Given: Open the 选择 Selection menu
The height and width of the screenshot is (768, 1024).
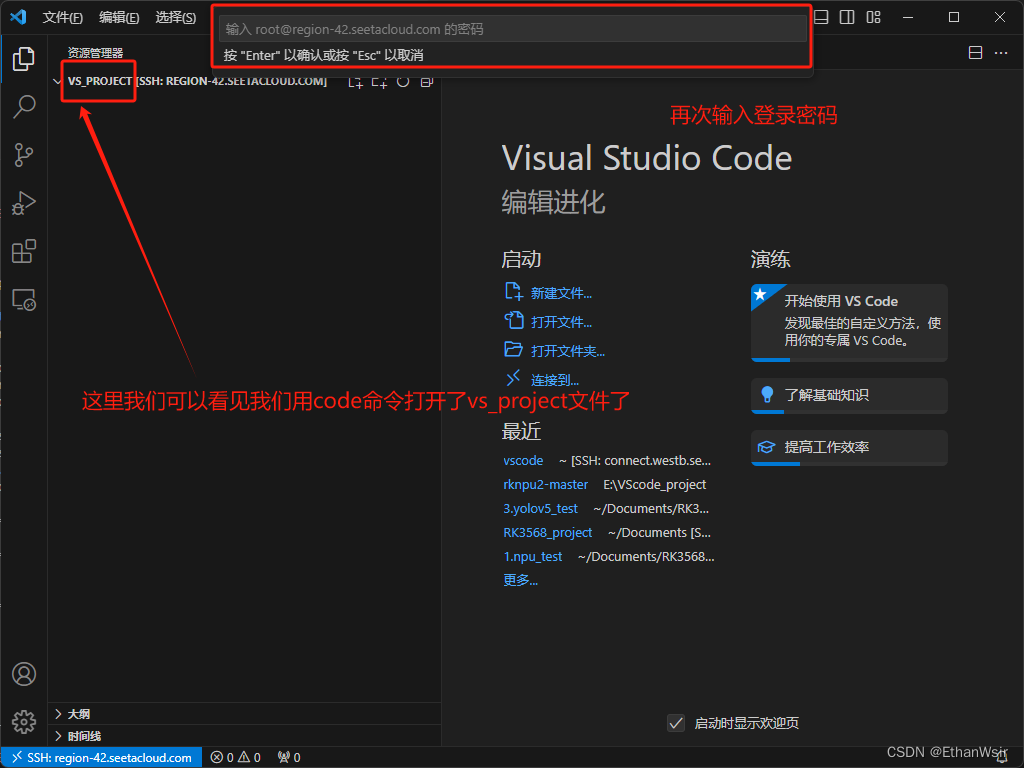Looking at the screenshot, I should [x=176, y=18].
